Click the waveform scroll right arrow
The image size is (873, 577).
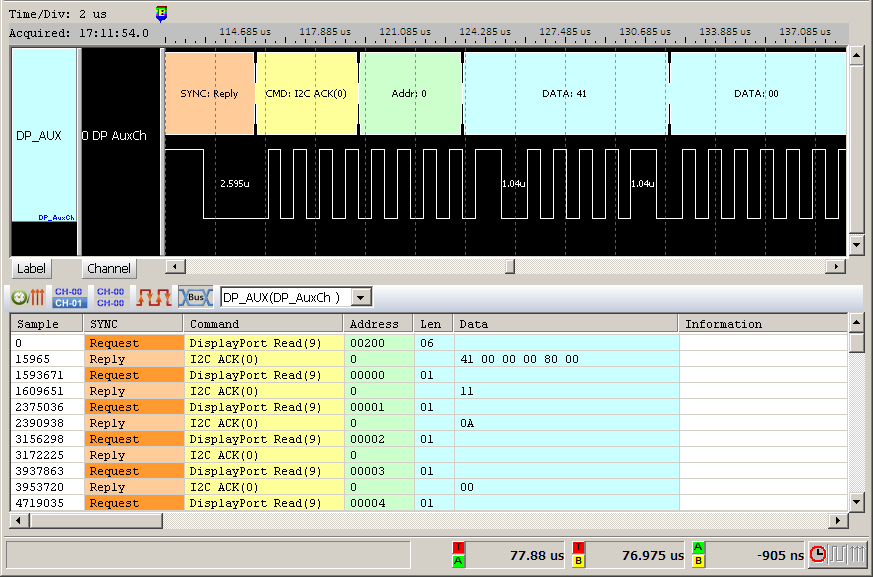837,267
